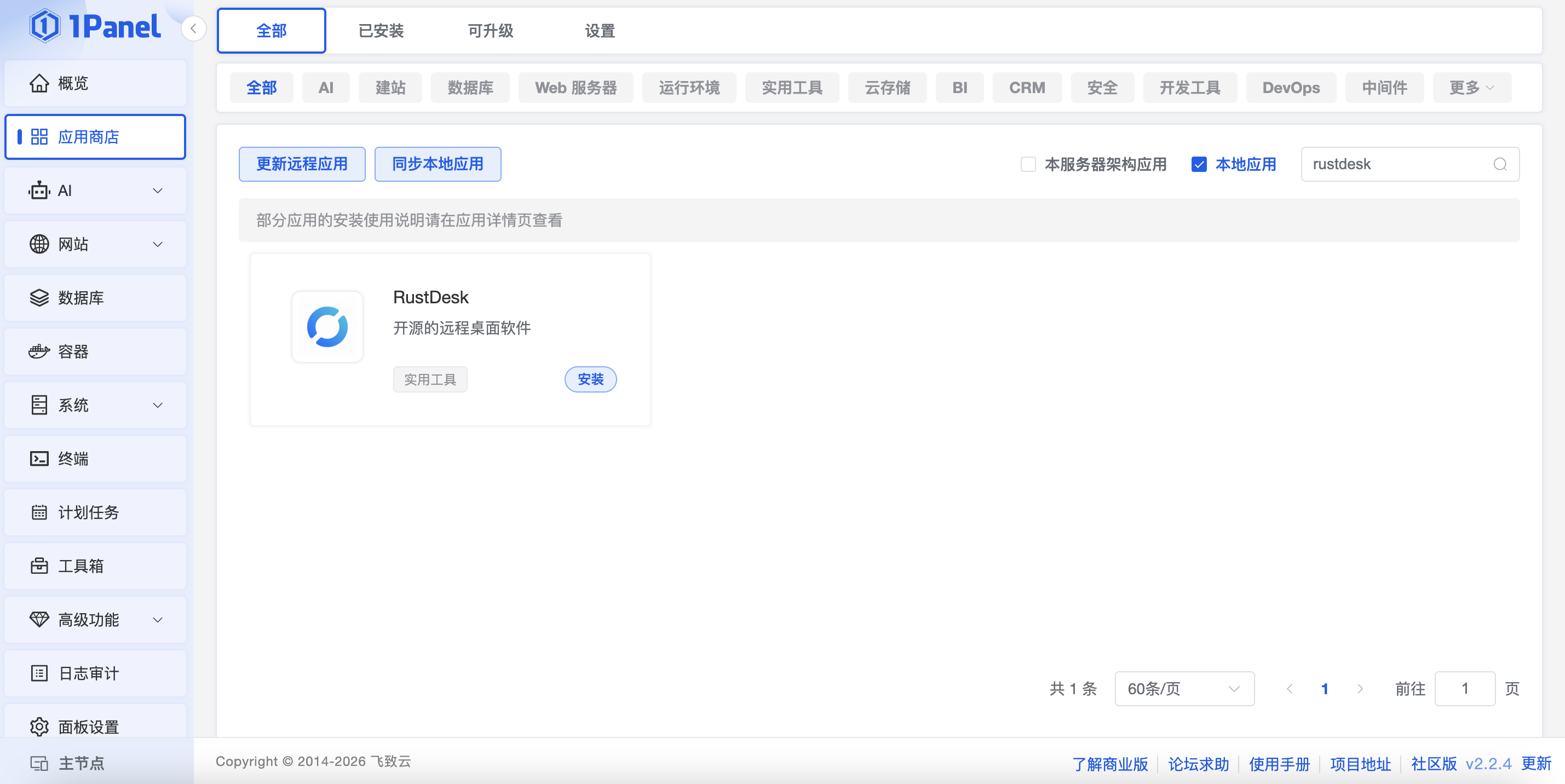Filter apps by 建站 category

[x=390, y=88]
